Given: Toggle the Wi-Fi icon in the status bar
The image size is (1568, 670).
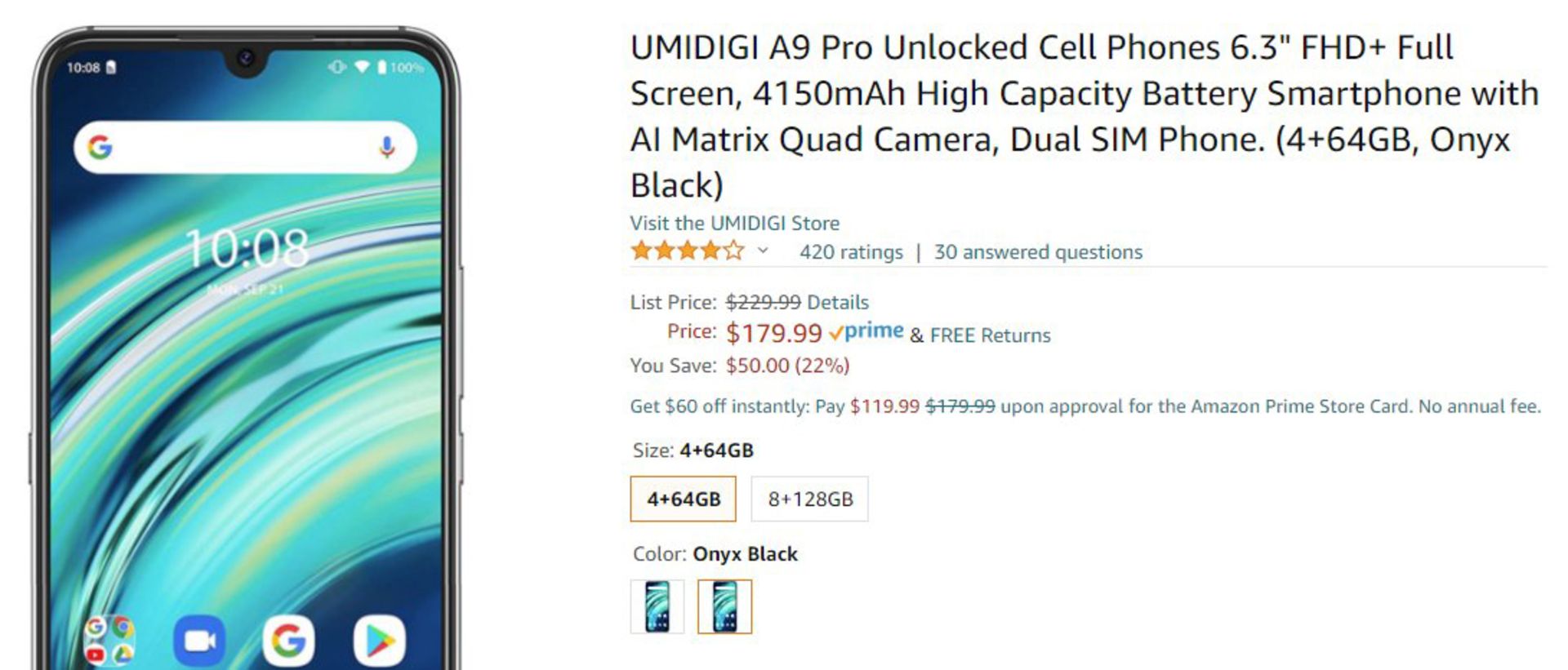Looking at the screenshot, I should point(359,69).
